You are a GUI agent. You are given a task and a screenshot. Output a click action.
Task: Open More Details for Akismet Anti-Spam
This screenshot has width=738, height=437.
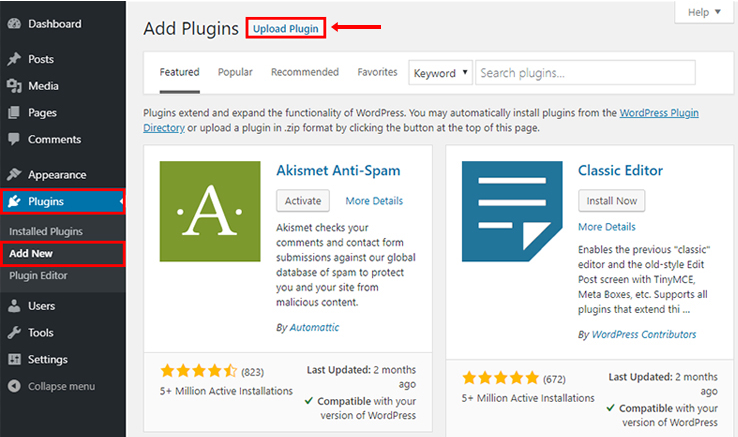click(374, 201)
